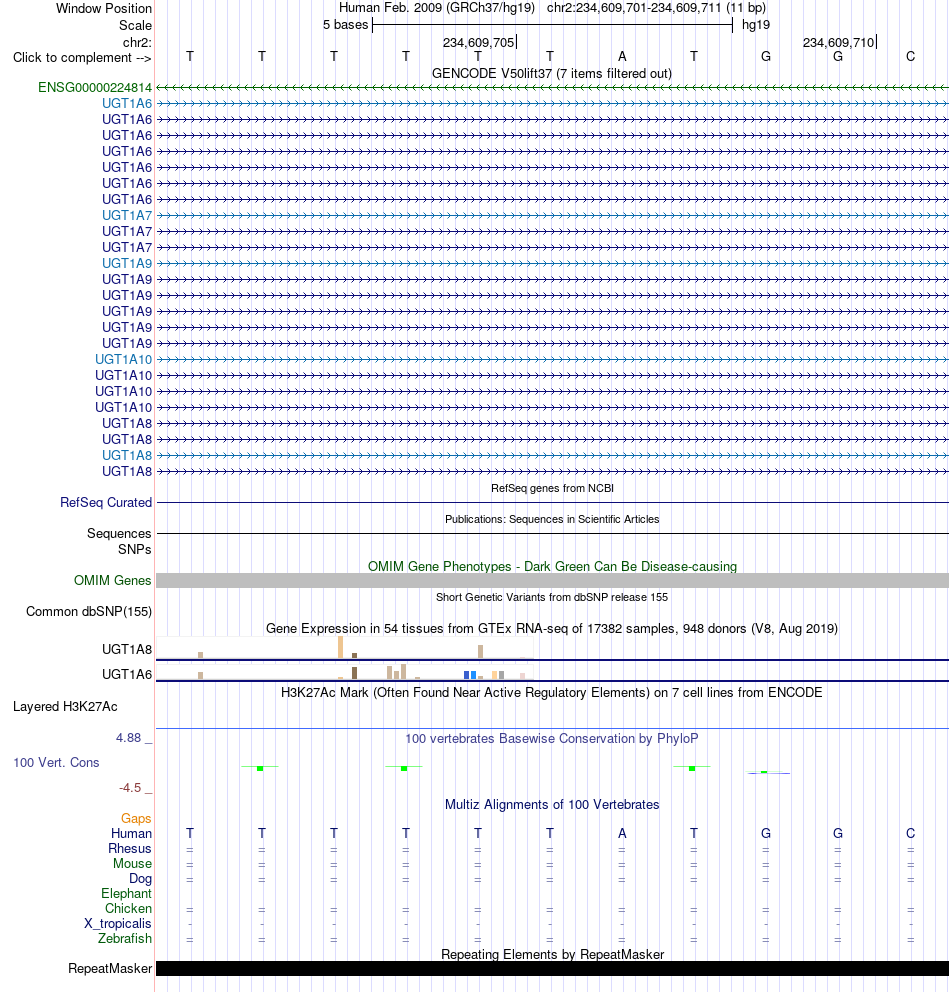Click the orange Gaps label
The height and width of the screenshot is (992, 950).
click(136, 819)
